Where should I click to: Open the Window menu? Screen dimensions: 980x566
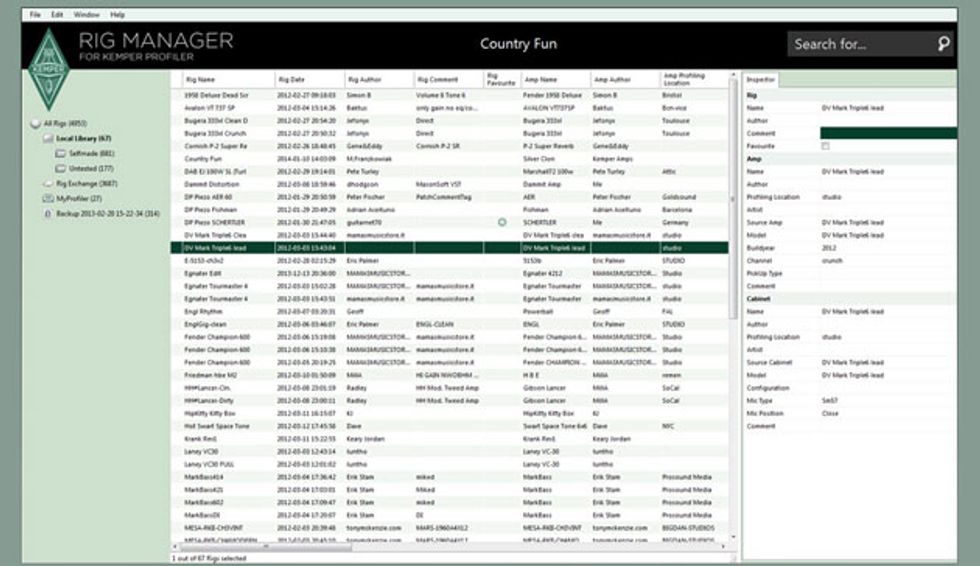(x=87, y=15)
